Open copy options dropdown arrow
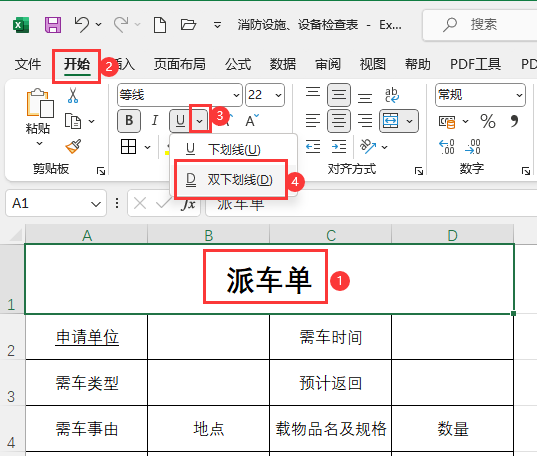Screen dimensions: 537x456 coord(91,121)
